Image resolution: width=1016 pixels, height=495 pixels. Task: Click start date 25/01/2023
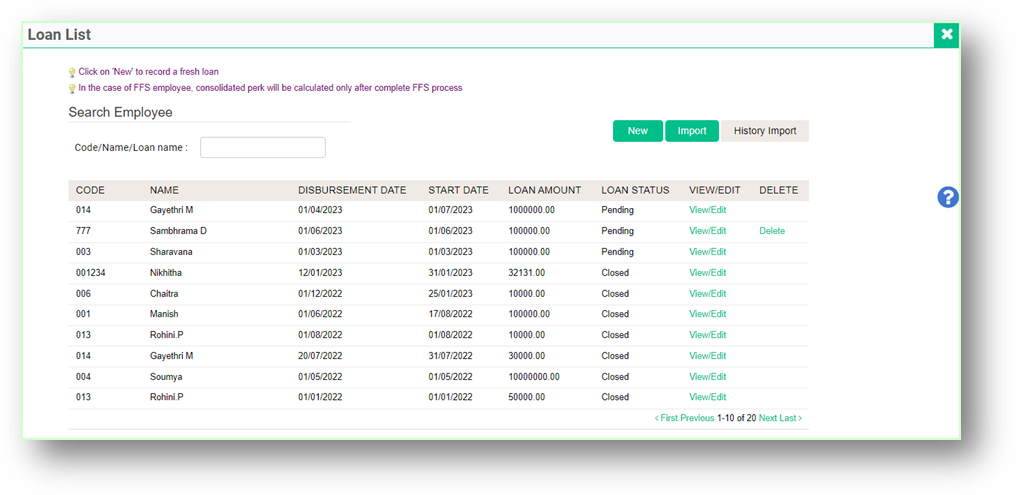point(450,294)
